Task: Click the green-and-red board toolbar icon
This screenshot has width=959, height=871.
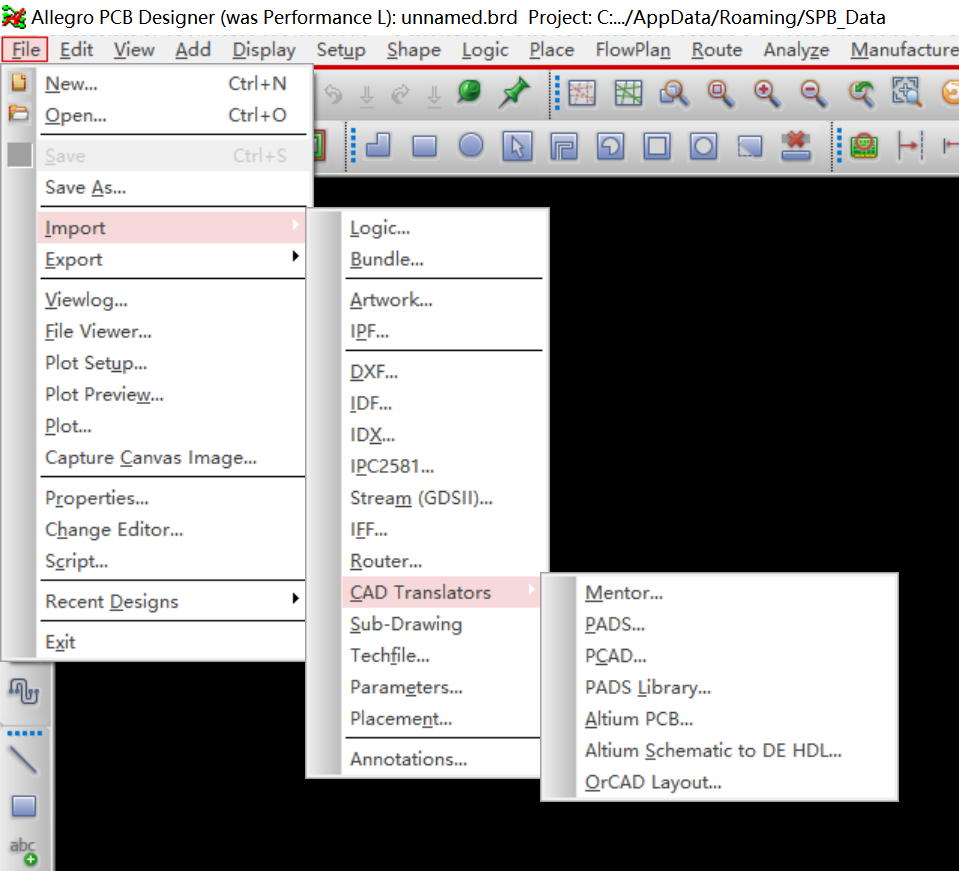Action: coord(864,146)
